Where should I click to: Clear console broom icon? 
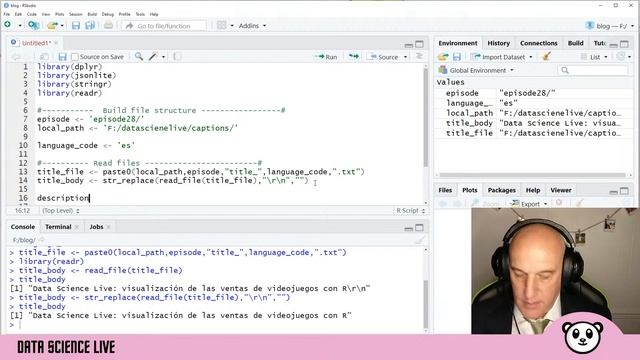click(420, 240)
